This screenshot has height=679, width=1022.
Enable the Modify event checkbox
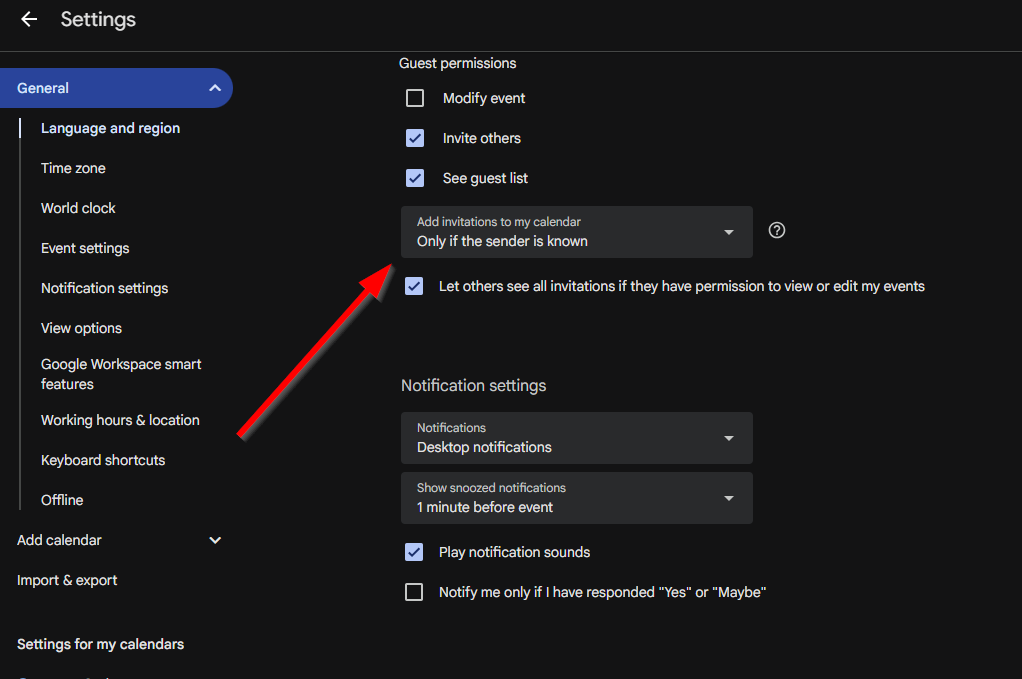tap(415, 98)
